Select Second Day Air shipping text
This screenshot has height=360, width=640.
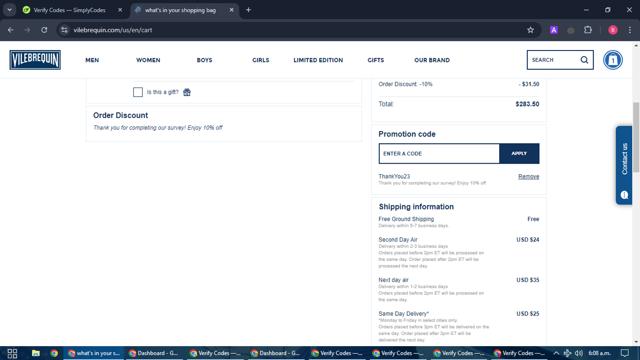point(398,240)
